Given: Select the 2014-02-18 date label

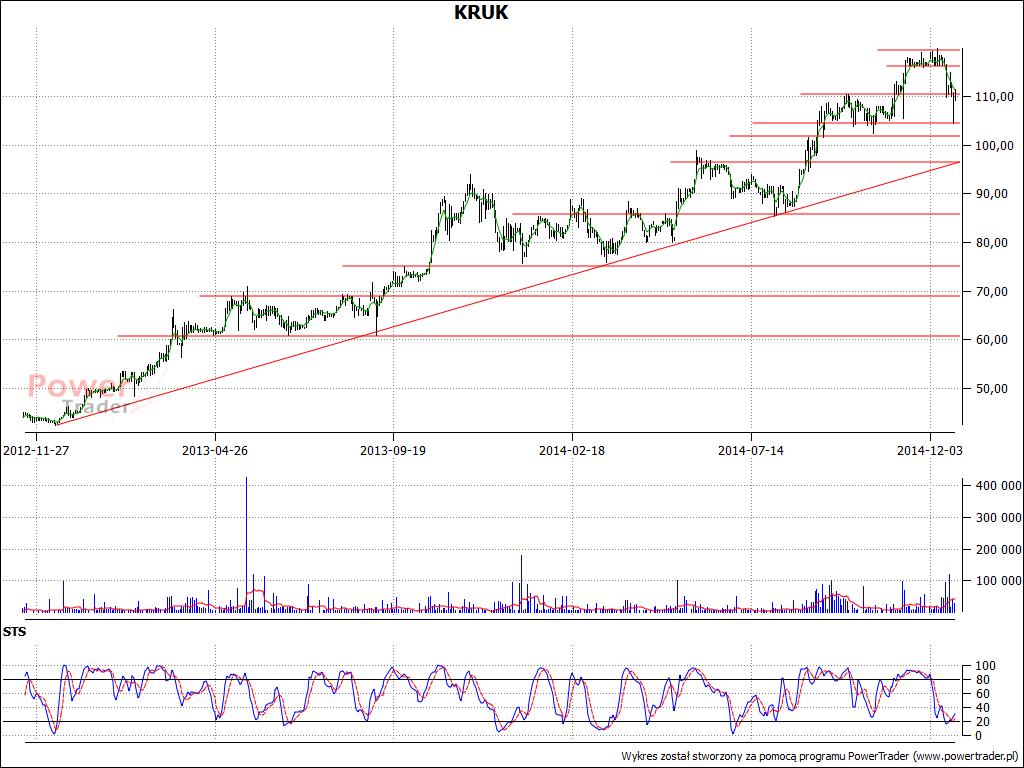Looking at the screenshot, I should (x=572, y=451).
